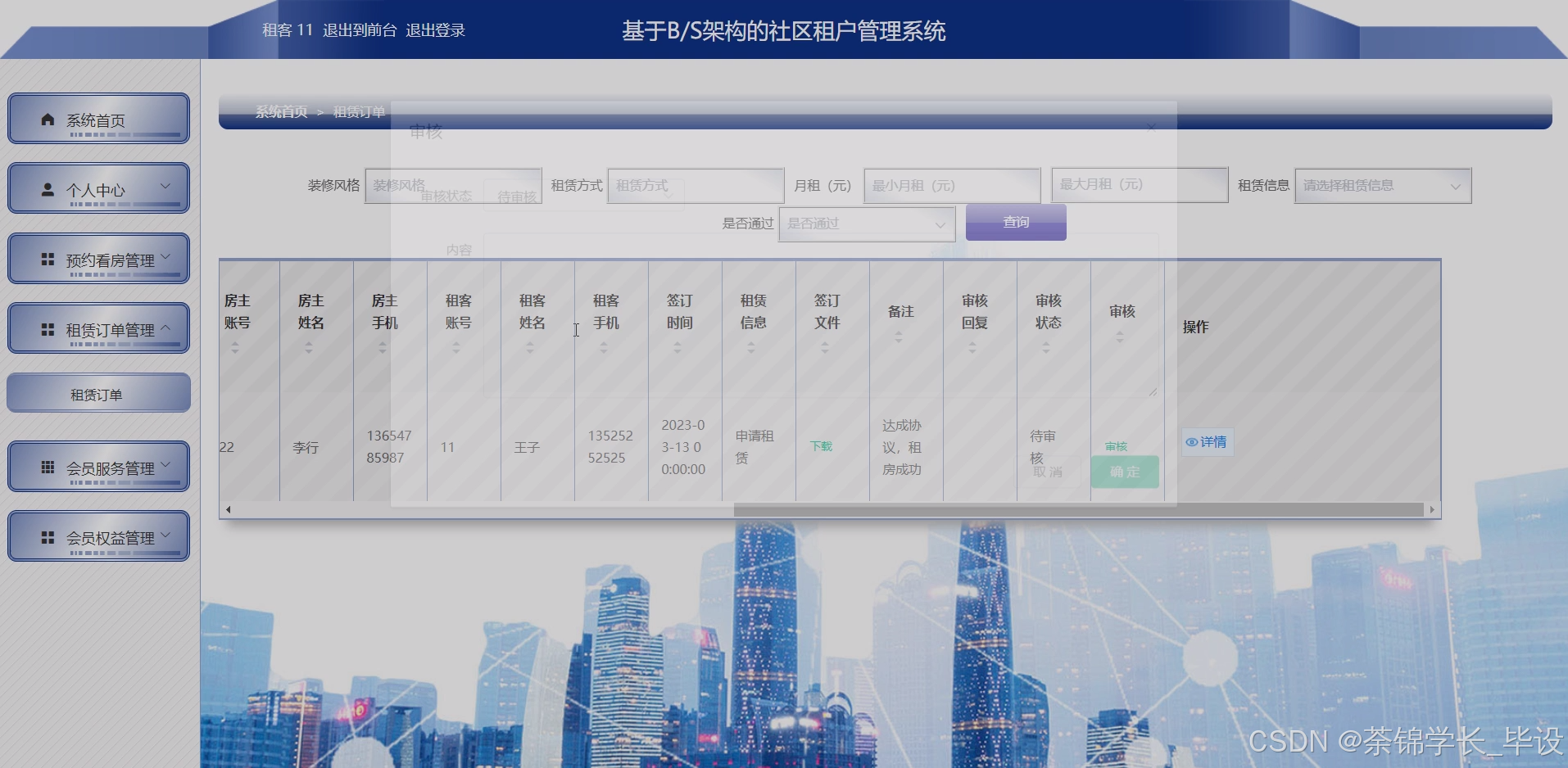This screenshot has height=768, width=1568.
Task: Click the 查询 search button
Action: [1015, 221]
